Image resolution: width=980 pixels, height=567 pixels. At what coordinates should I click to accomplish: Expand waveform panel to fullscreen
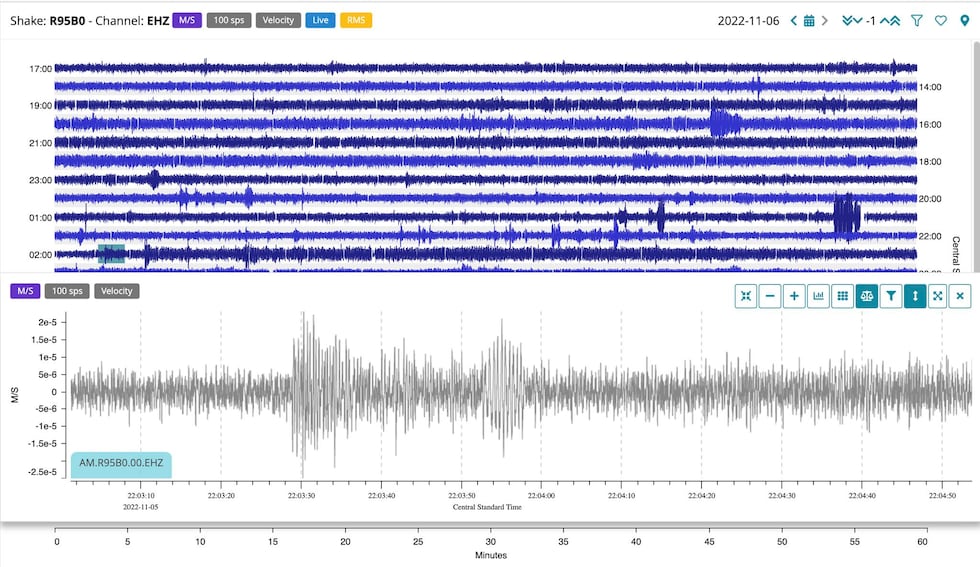(x=938, y=296)
